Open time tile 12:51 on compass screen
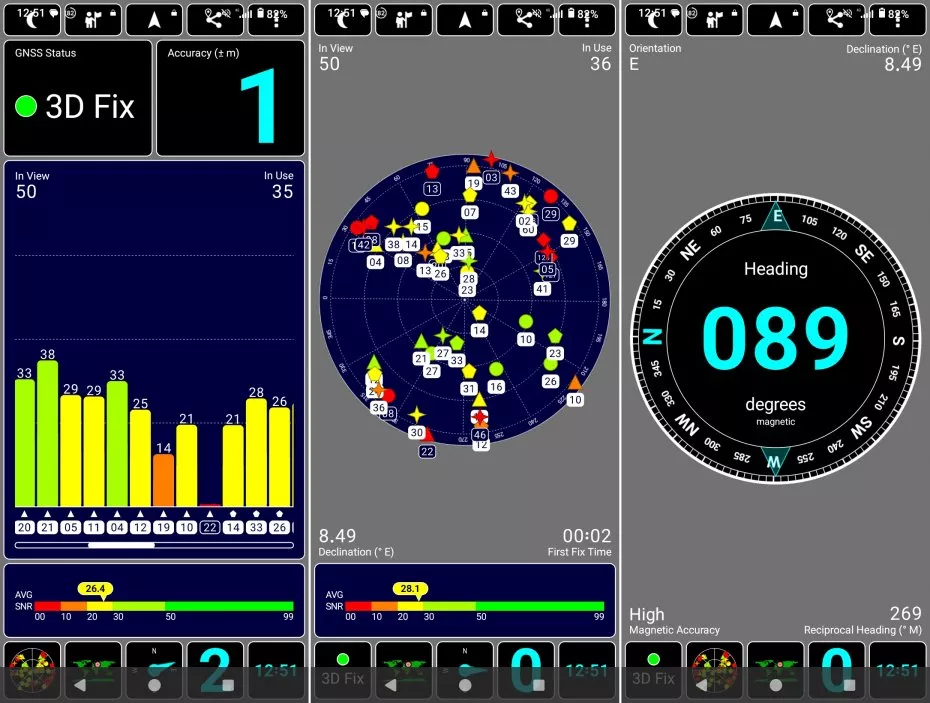The width and height of the screenshot is (930, 703). pyautogui.click(x=898, y=670)
